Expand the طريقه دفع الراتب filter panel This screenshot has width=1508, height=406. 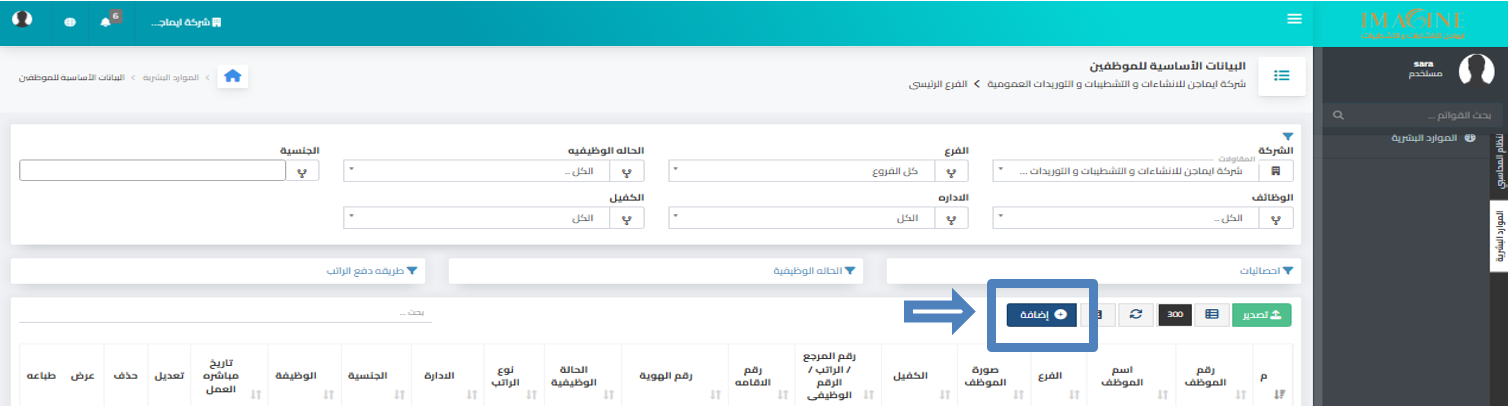[217, 271]
